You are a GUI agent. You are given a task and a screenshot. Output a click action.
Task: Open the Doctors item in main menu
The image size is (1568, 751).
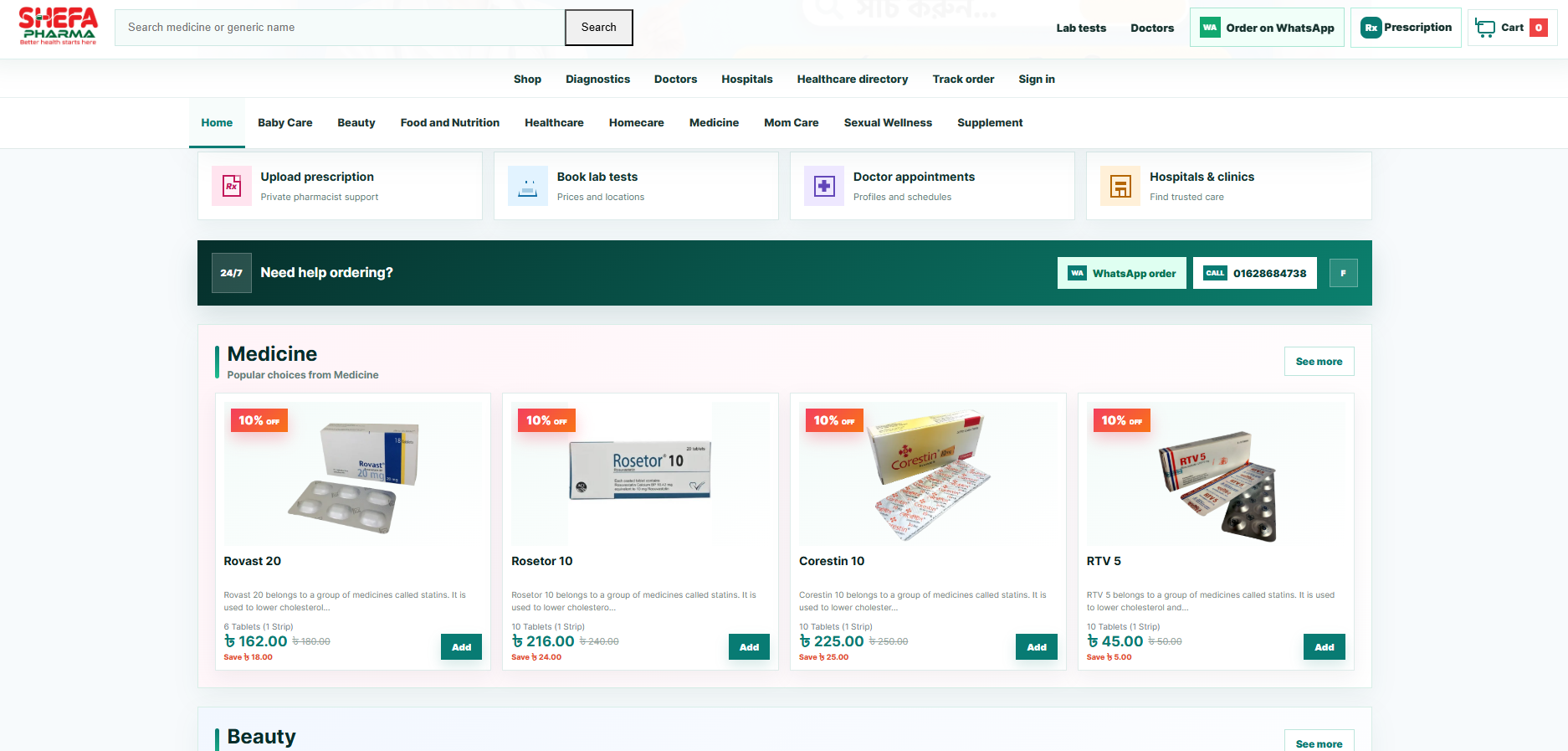point(675,79)
